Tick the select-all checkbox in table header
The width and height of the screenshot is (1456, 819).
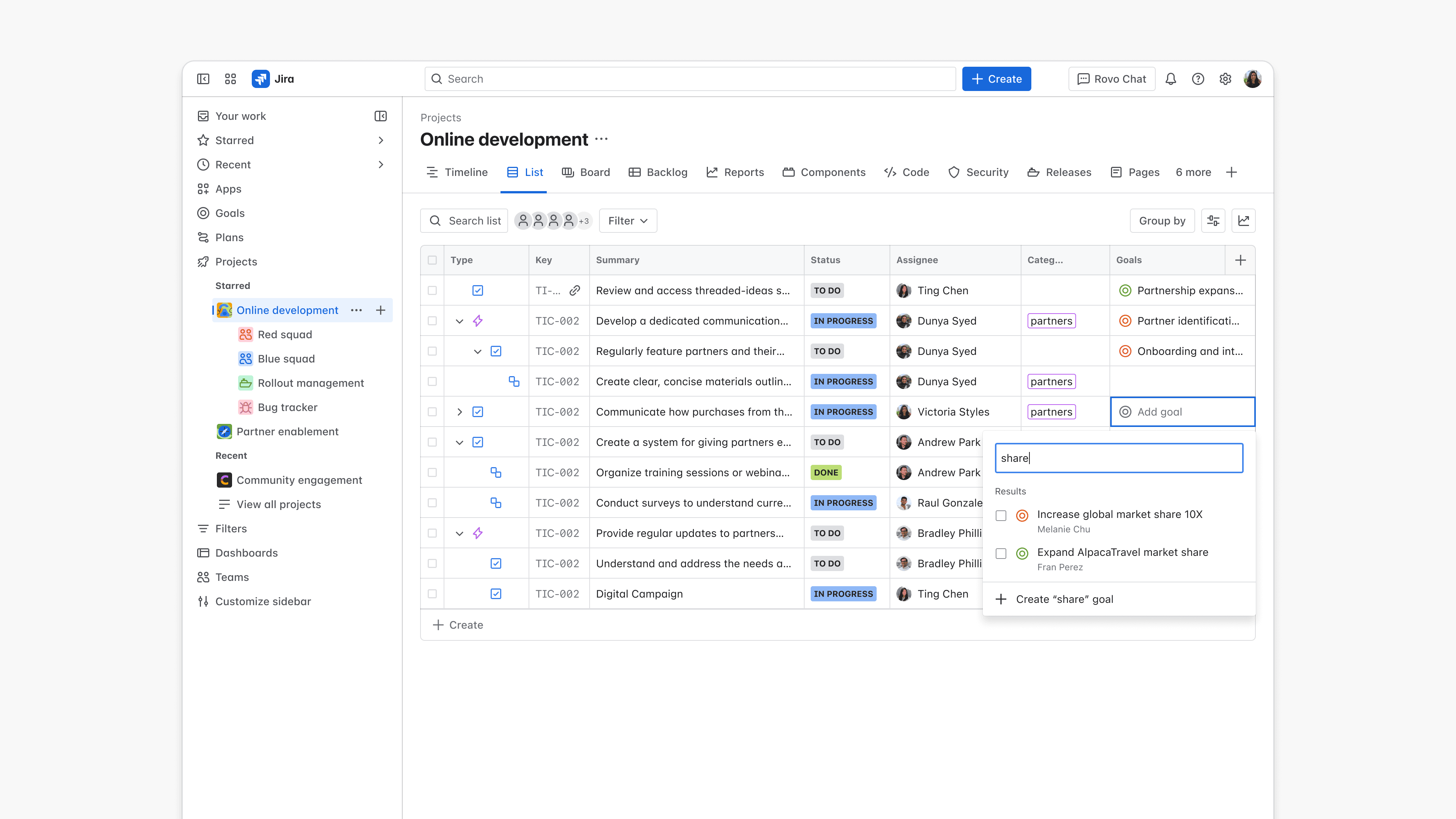click(432, 260)
